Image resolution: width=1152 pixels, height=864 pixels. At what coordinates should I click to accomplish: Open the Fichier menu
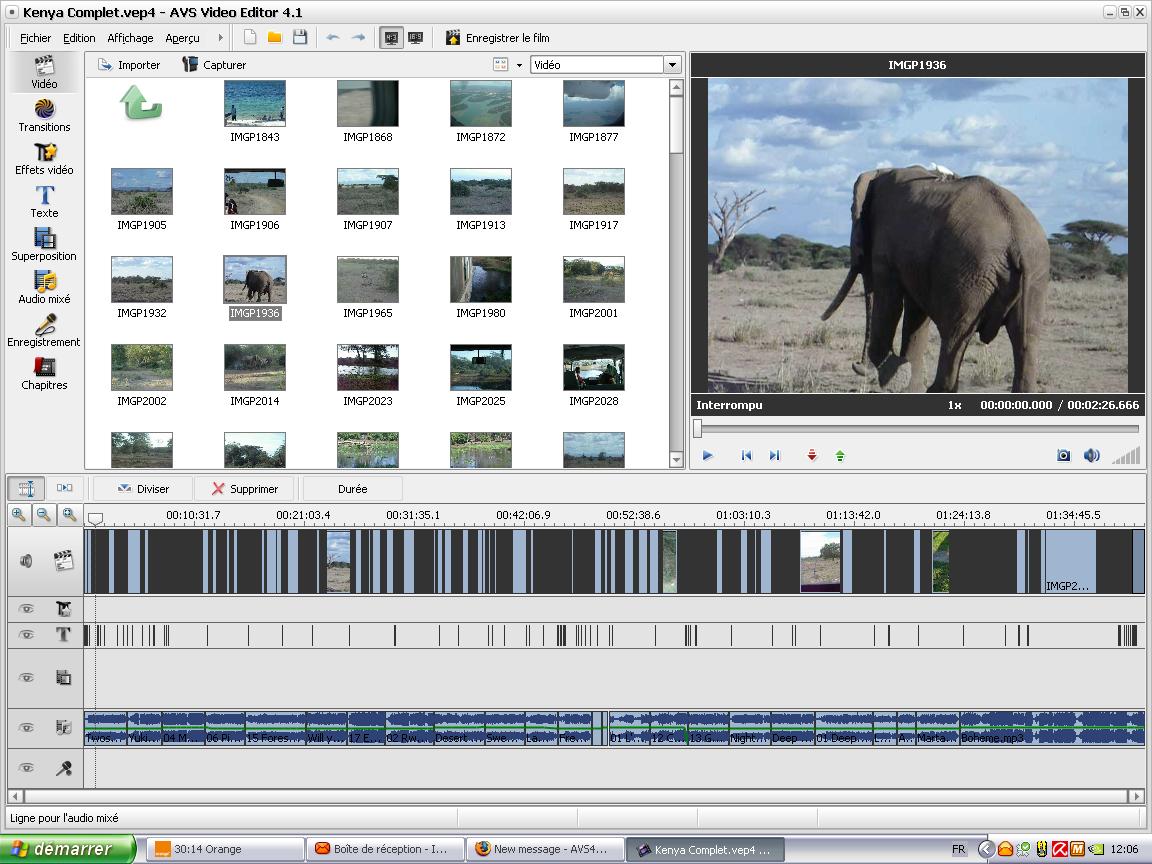click(35, 38)
